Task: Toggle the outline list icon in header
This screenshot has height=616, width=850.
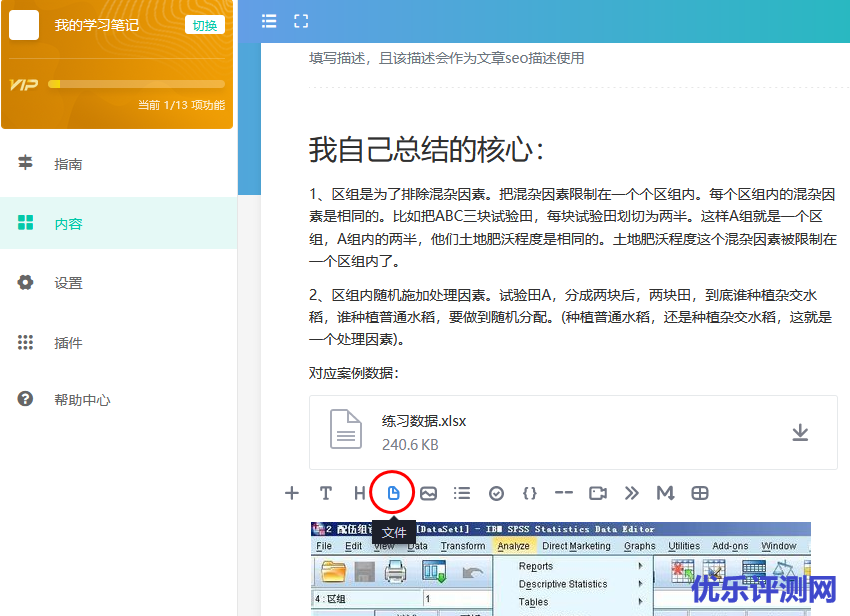Action: [x=269, y=21]
